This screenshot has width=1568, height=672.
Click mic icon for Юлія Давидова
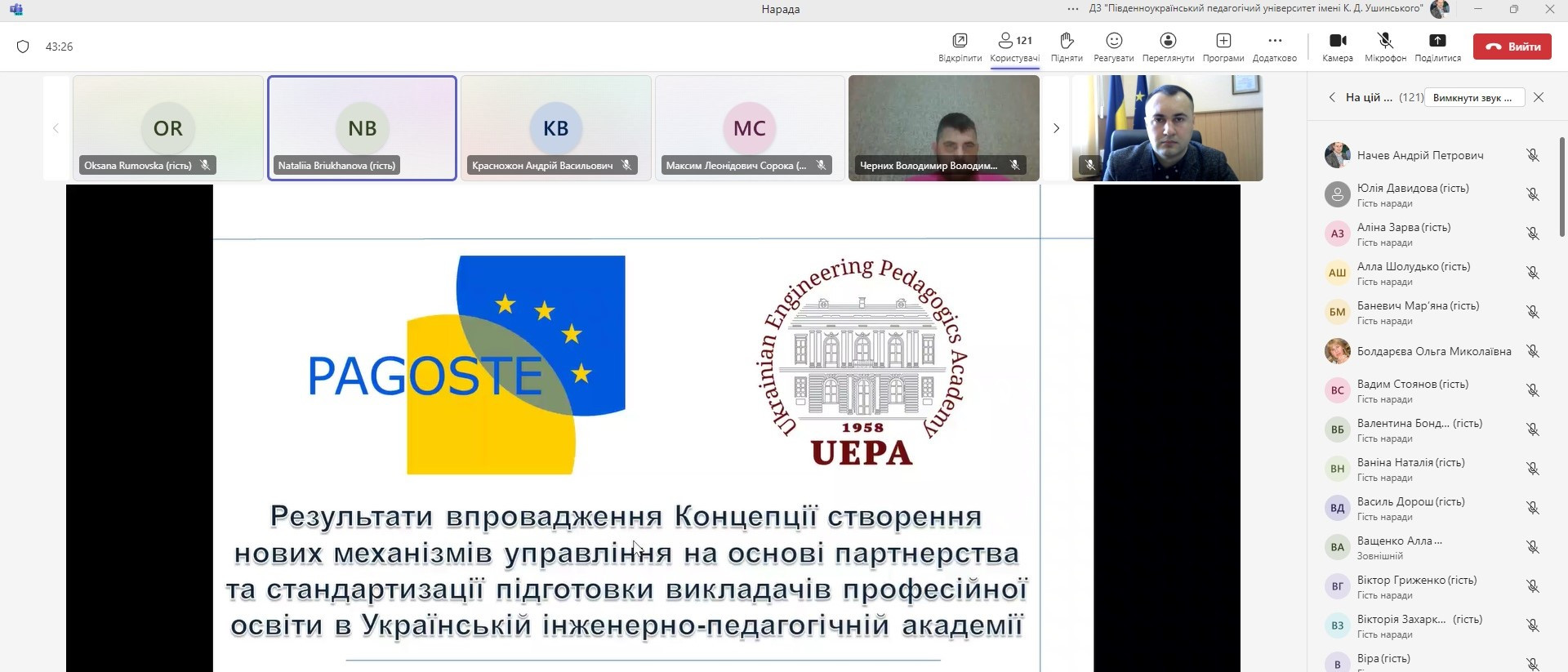pos(1533,194)
